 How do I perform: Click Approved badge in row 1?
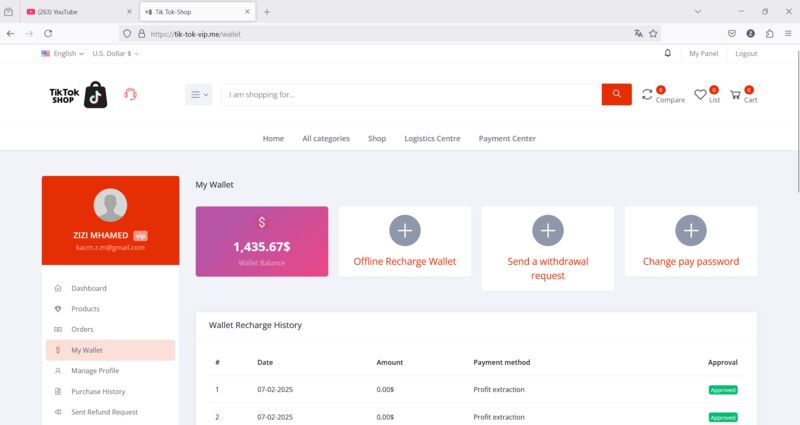tap(723, 390)
